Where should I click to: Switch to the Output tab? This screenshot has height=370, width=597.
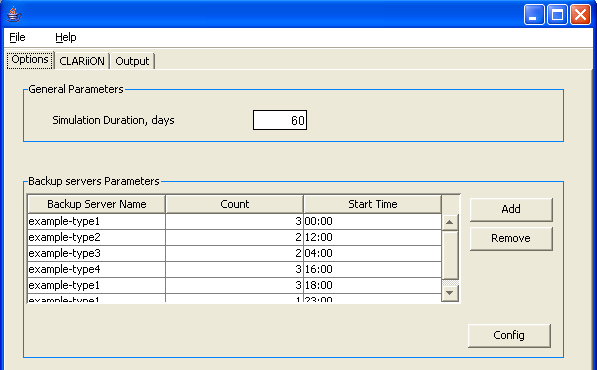pos(132,61)
